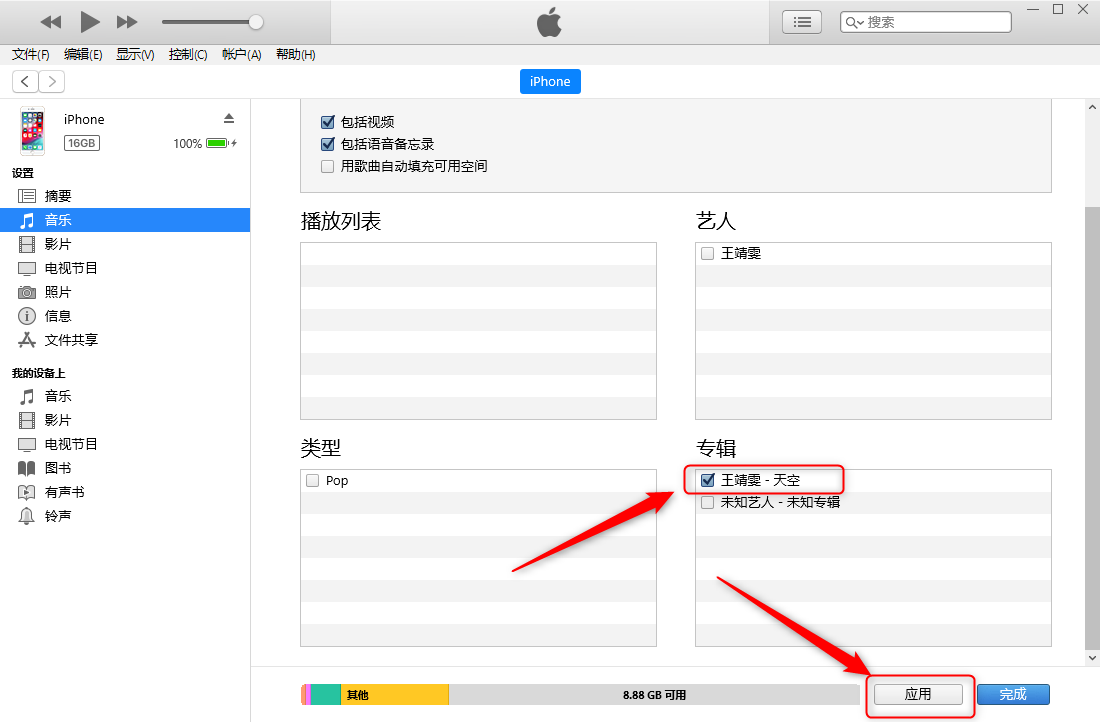Open the search magnifier dropdown

coord(854,22)
